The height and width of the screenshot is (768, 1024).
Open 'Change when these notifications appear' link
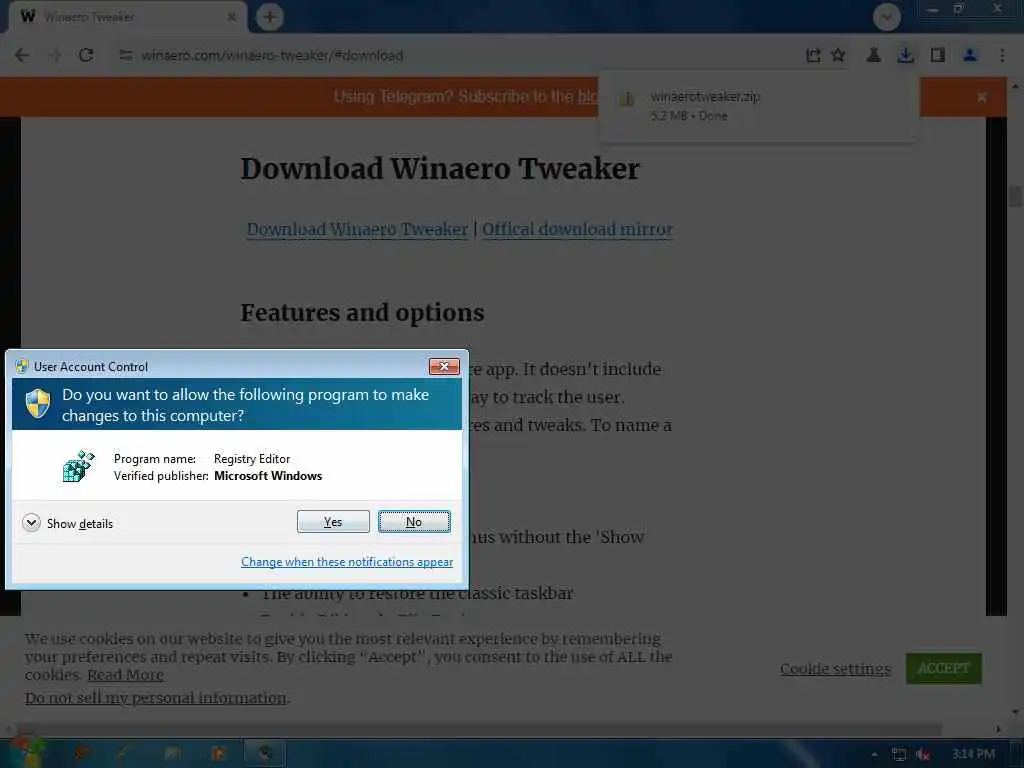(347, 562)
